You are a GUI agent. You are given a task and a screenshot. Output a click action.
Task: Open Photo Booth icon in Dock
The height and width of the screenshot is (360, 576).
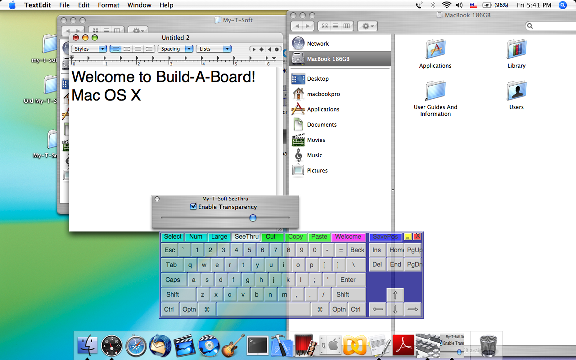[x=306, y=346]
